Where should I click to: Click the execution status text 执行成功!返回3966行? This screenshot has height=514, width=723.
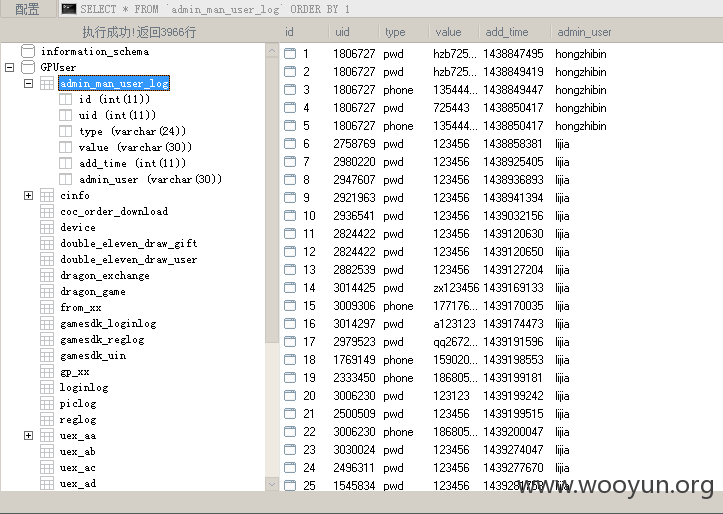pyautogui.click(x=139, y=32)
